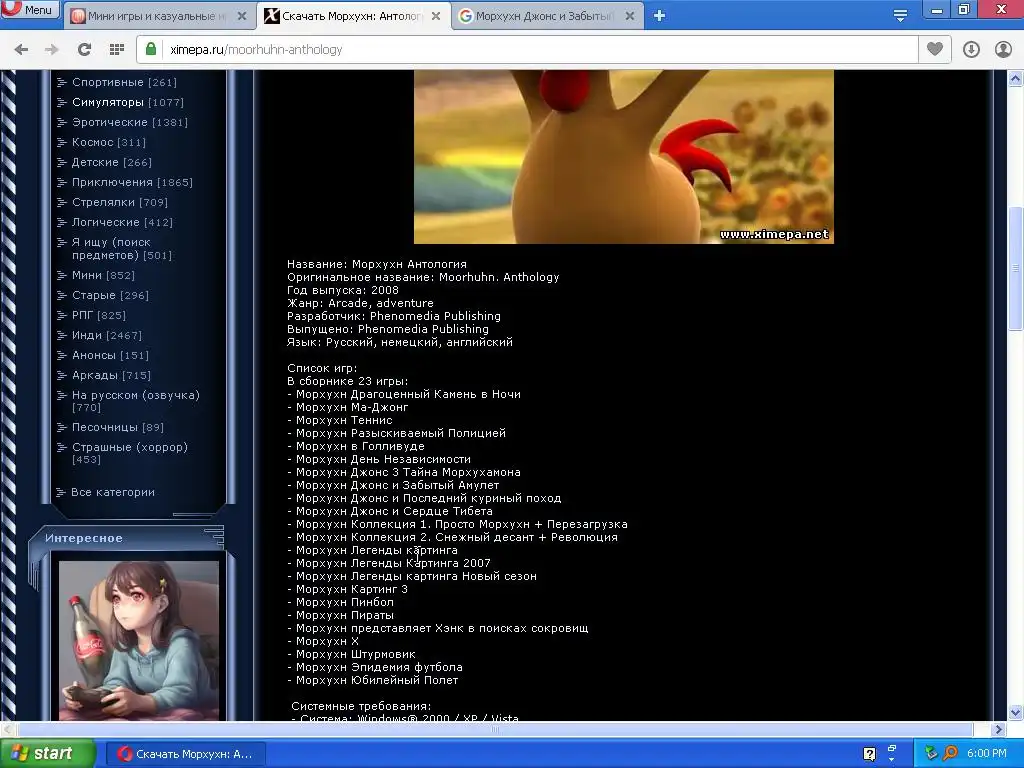Open the Speed Dial grid
Image resolution: width=1024 pixels, height=768 pixels.
[x=117, y=50]
